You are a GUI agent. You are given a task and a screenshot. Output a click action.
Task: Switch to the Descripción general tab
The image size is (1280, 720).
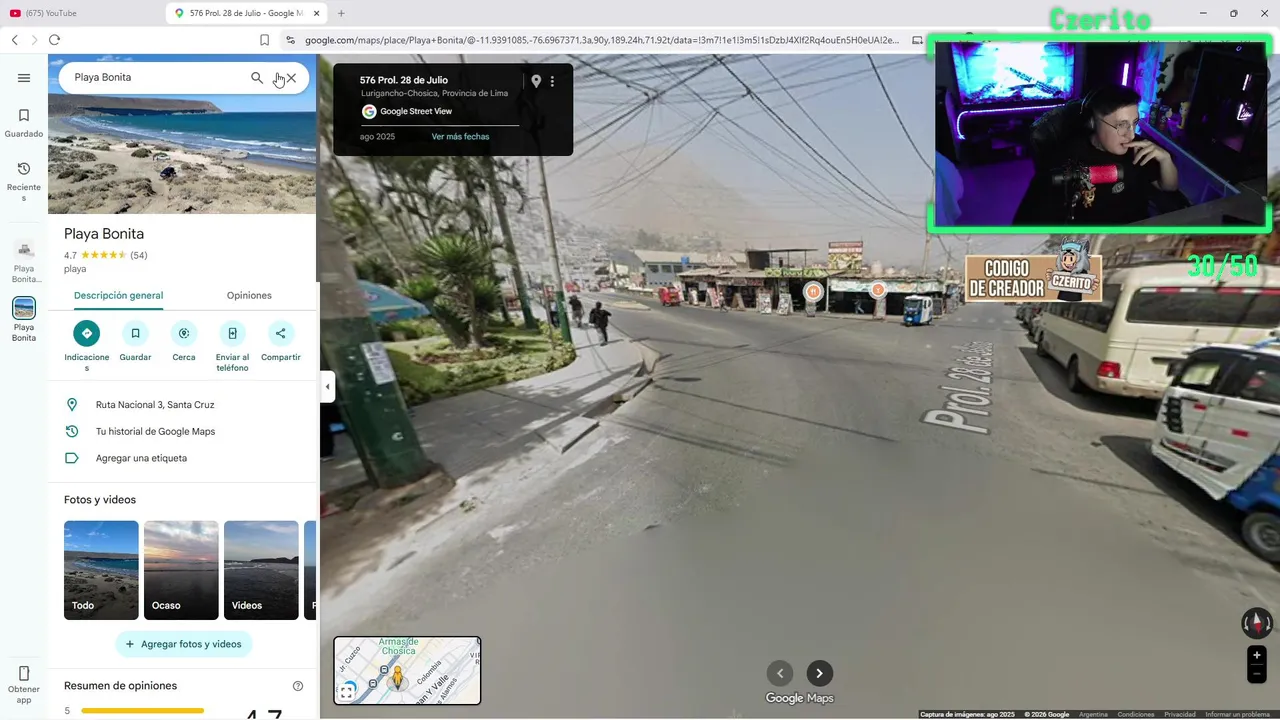coord(118,296)
